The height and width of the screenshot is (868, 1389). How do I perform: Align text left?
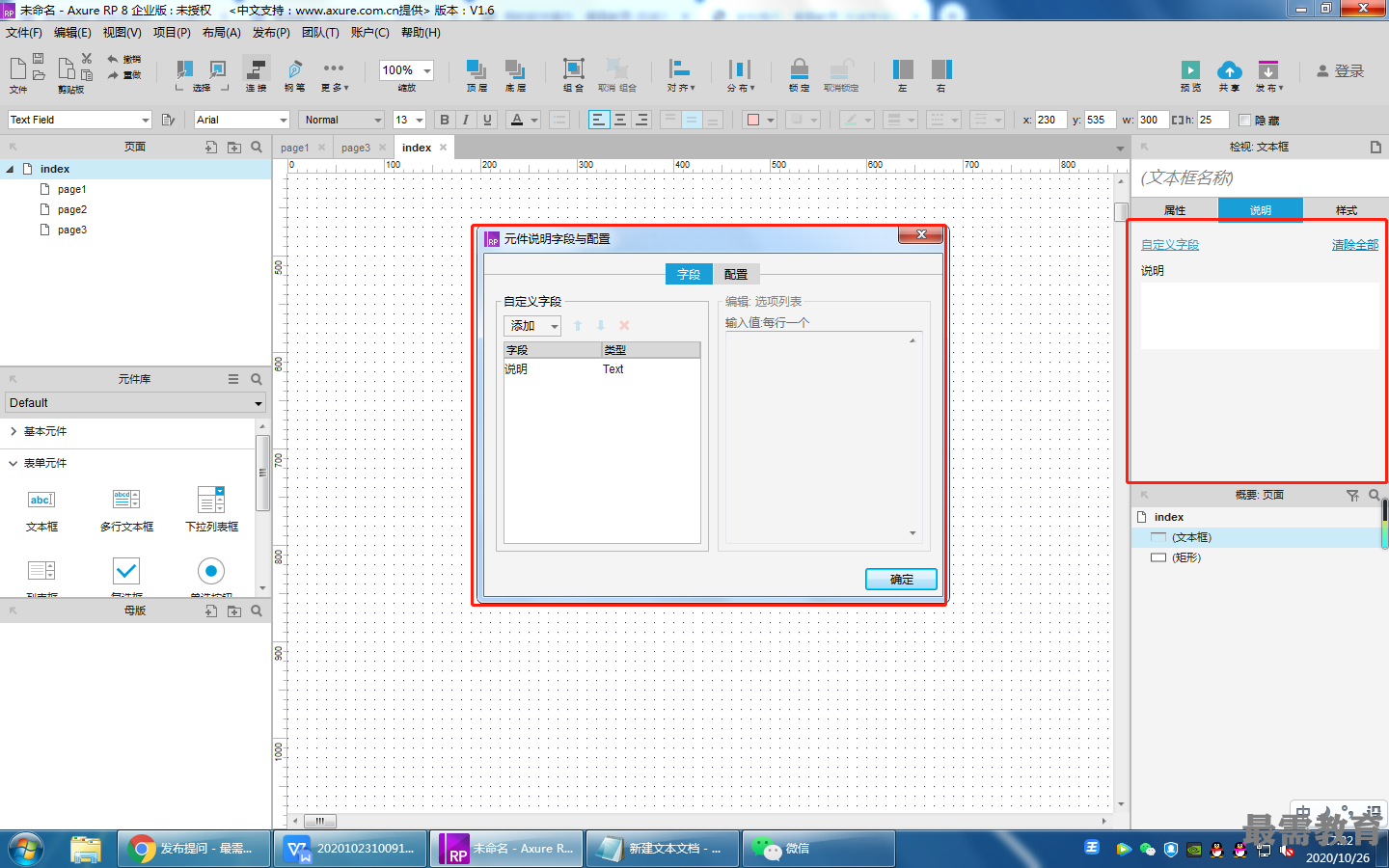pos(599,120)
